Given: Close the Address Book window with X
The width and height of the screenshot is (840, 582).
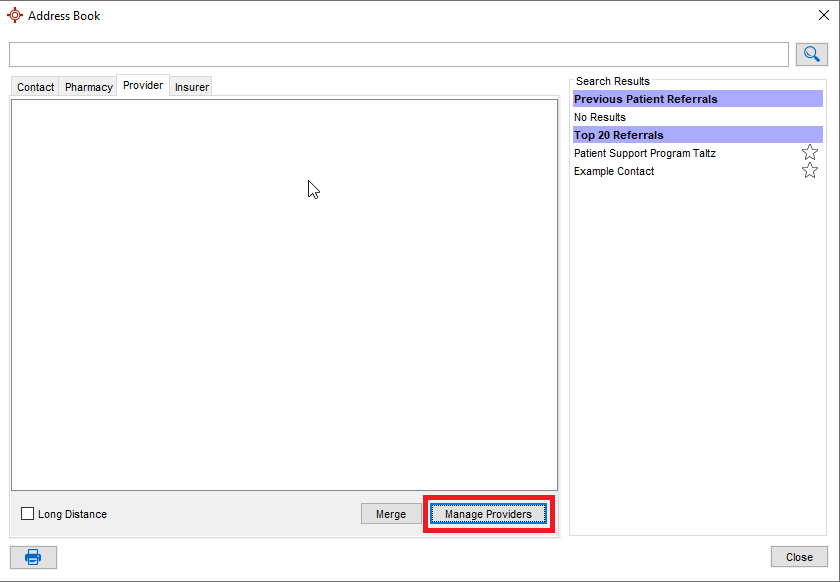Looking at the screenshot, I should (824, 15).
